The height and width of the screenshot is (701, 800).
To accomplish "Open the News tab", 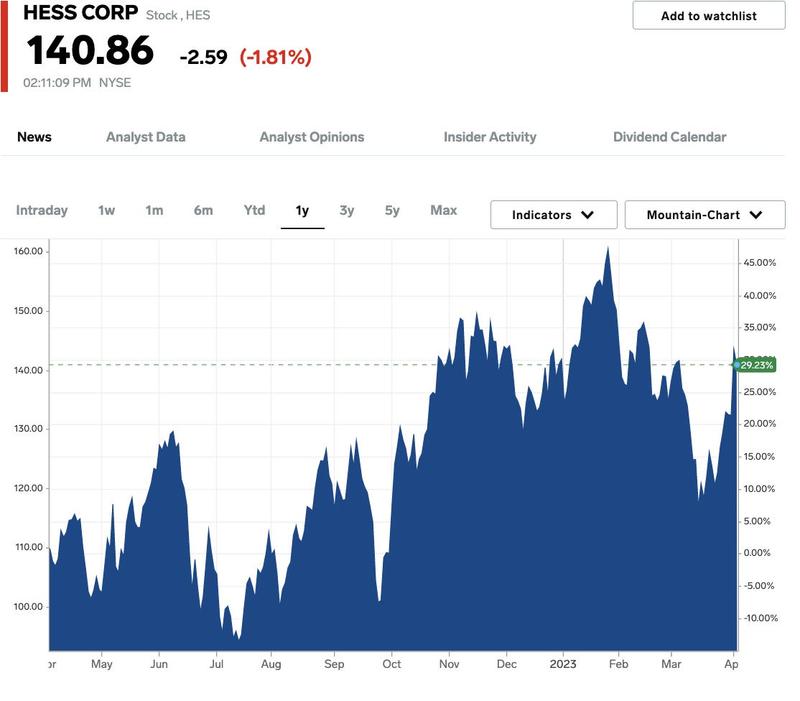I will pyautogui.click(x=34, y=137).
